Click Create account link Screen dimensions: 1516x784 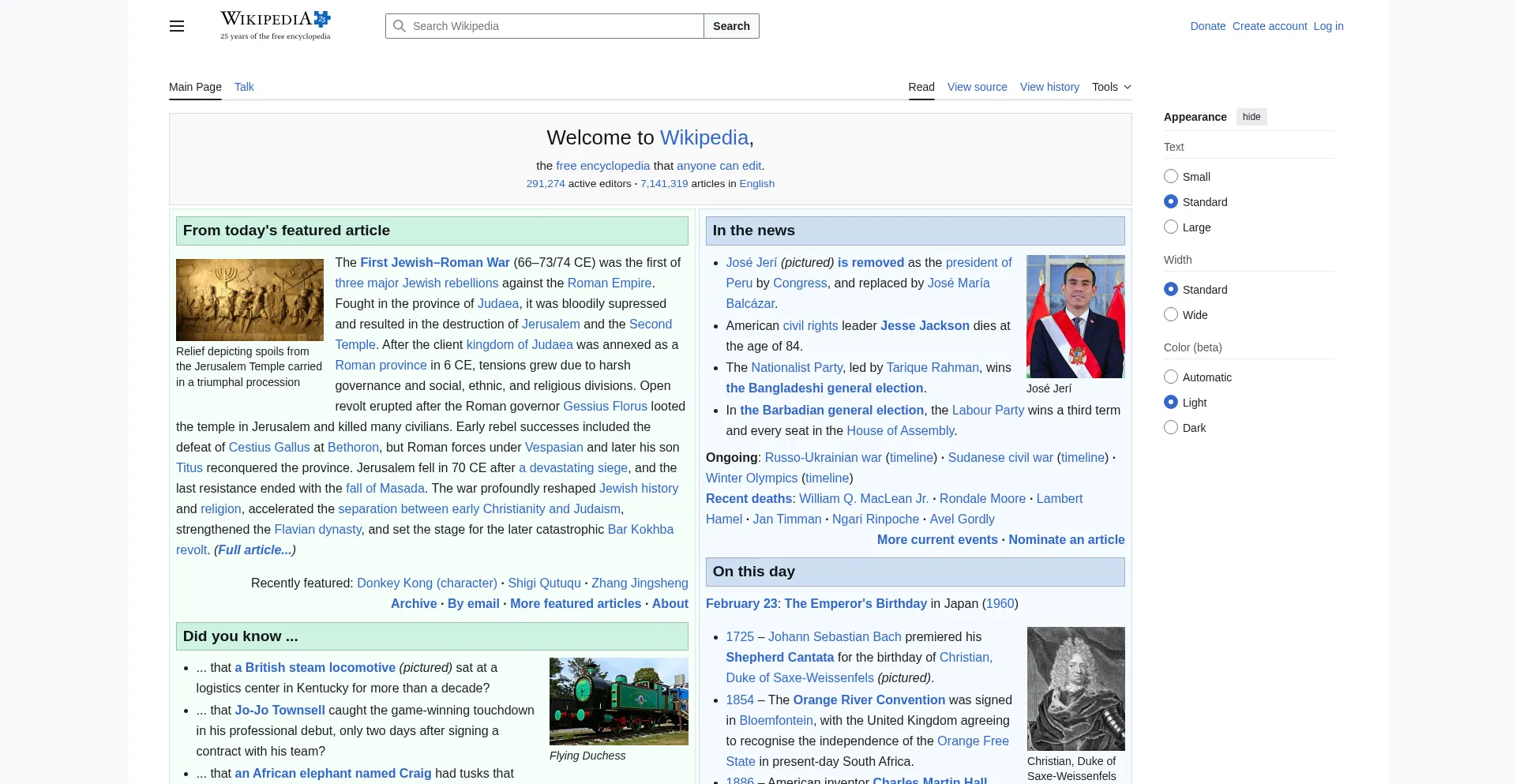pos(1270,26)
